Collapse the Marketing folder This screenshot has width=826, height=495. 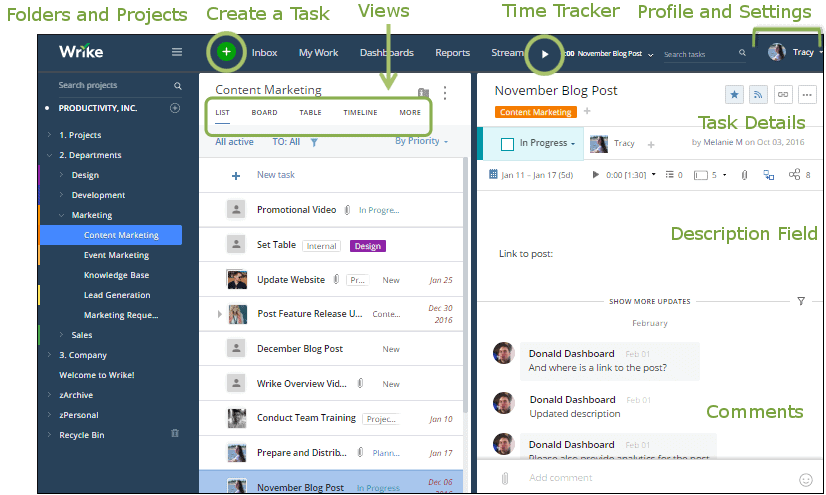pos(62,215)
